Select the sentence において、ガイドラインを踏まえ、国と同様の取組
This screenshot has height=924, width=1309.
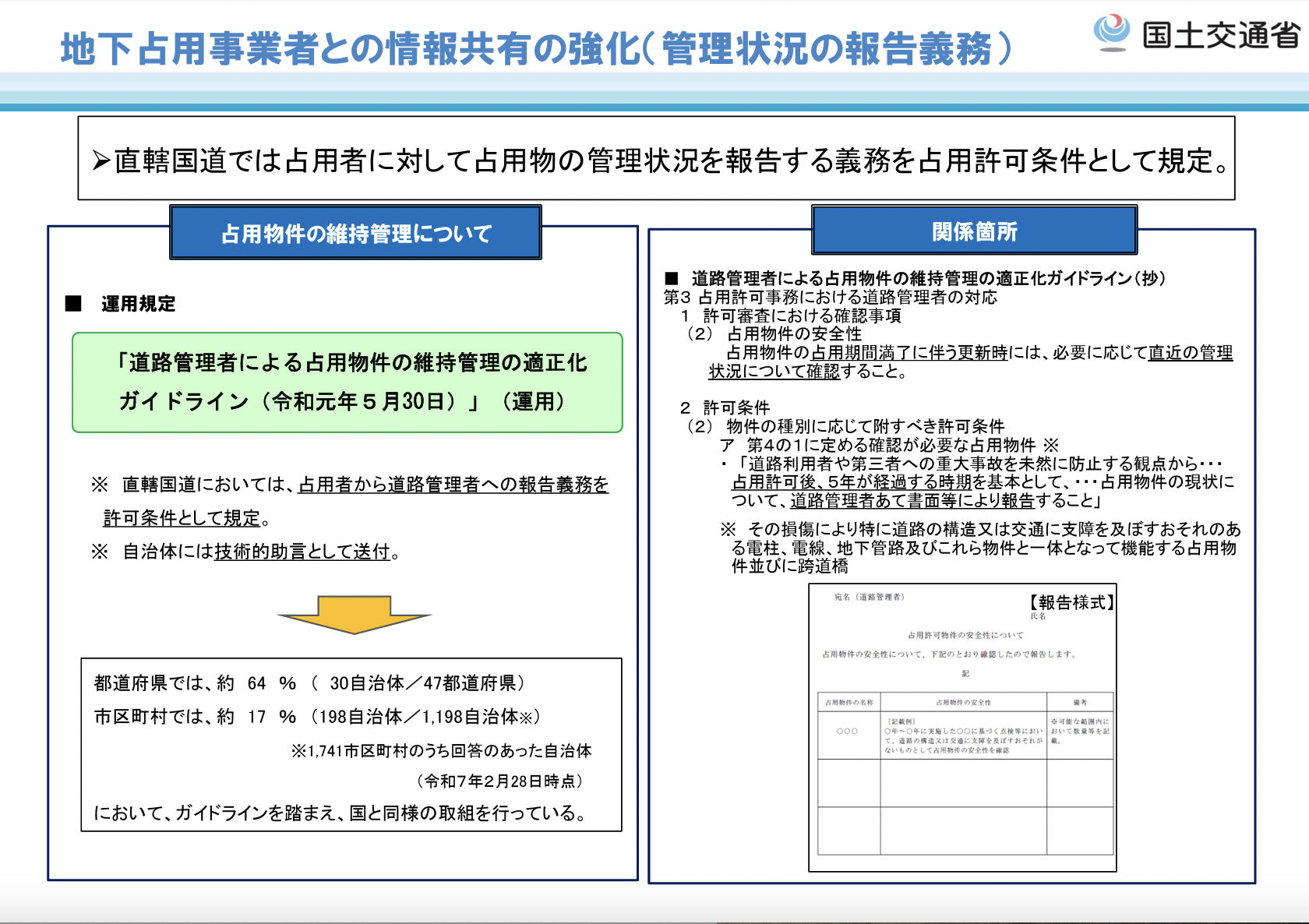point(340,813)
